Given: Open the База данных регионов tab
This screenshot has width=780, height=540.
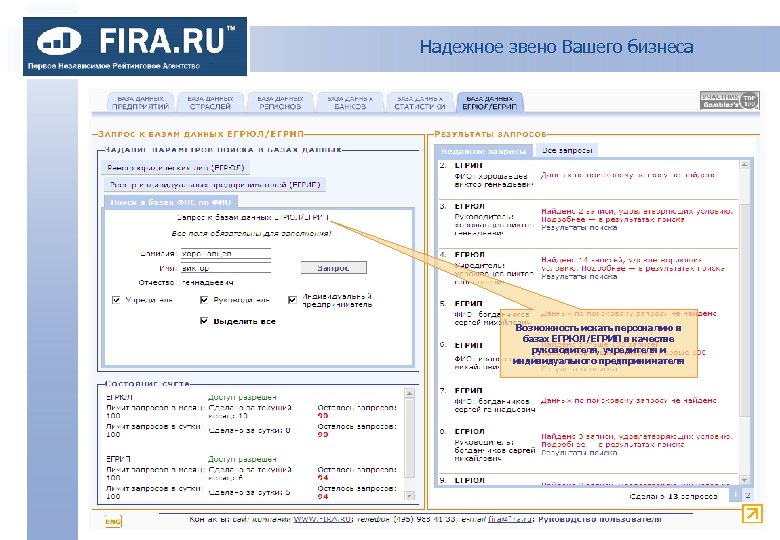Looking at the screenshot, I should [280, 102].
